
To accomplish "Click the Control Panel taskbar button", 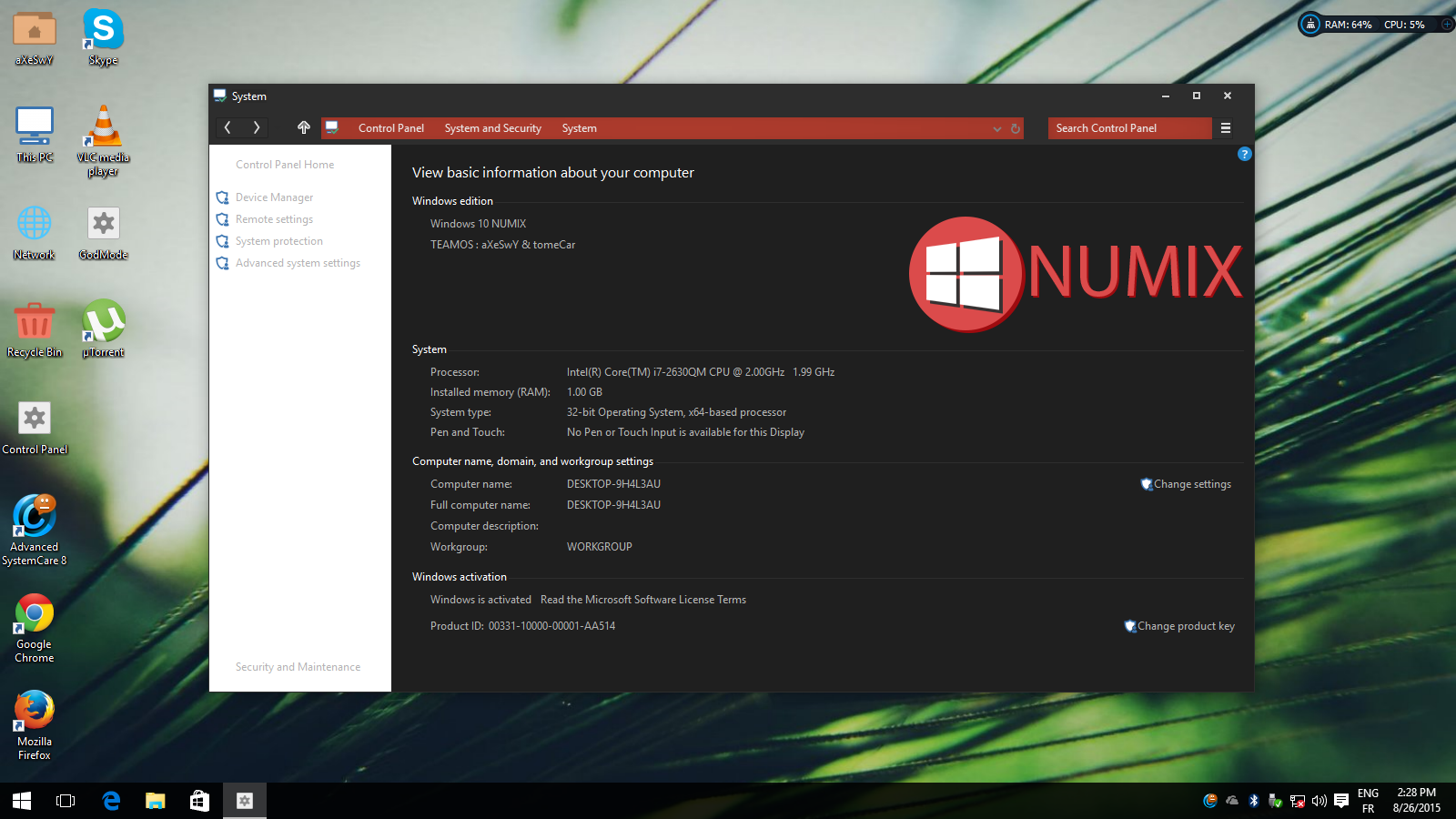I will [x=245, y=801].
